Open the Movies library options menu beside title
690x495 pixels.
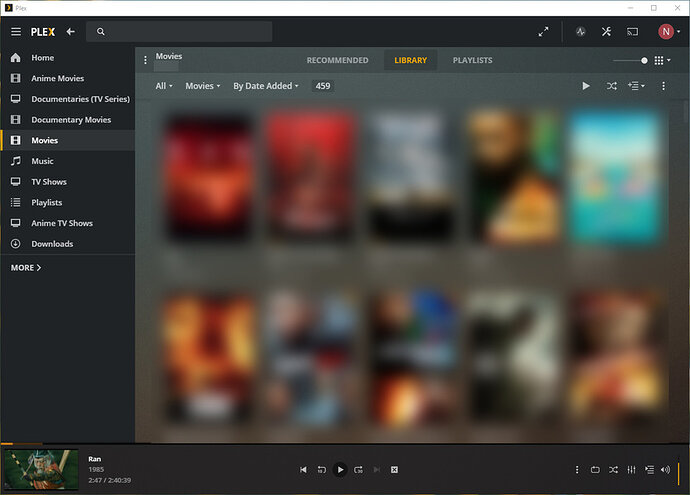pos(145,60)
